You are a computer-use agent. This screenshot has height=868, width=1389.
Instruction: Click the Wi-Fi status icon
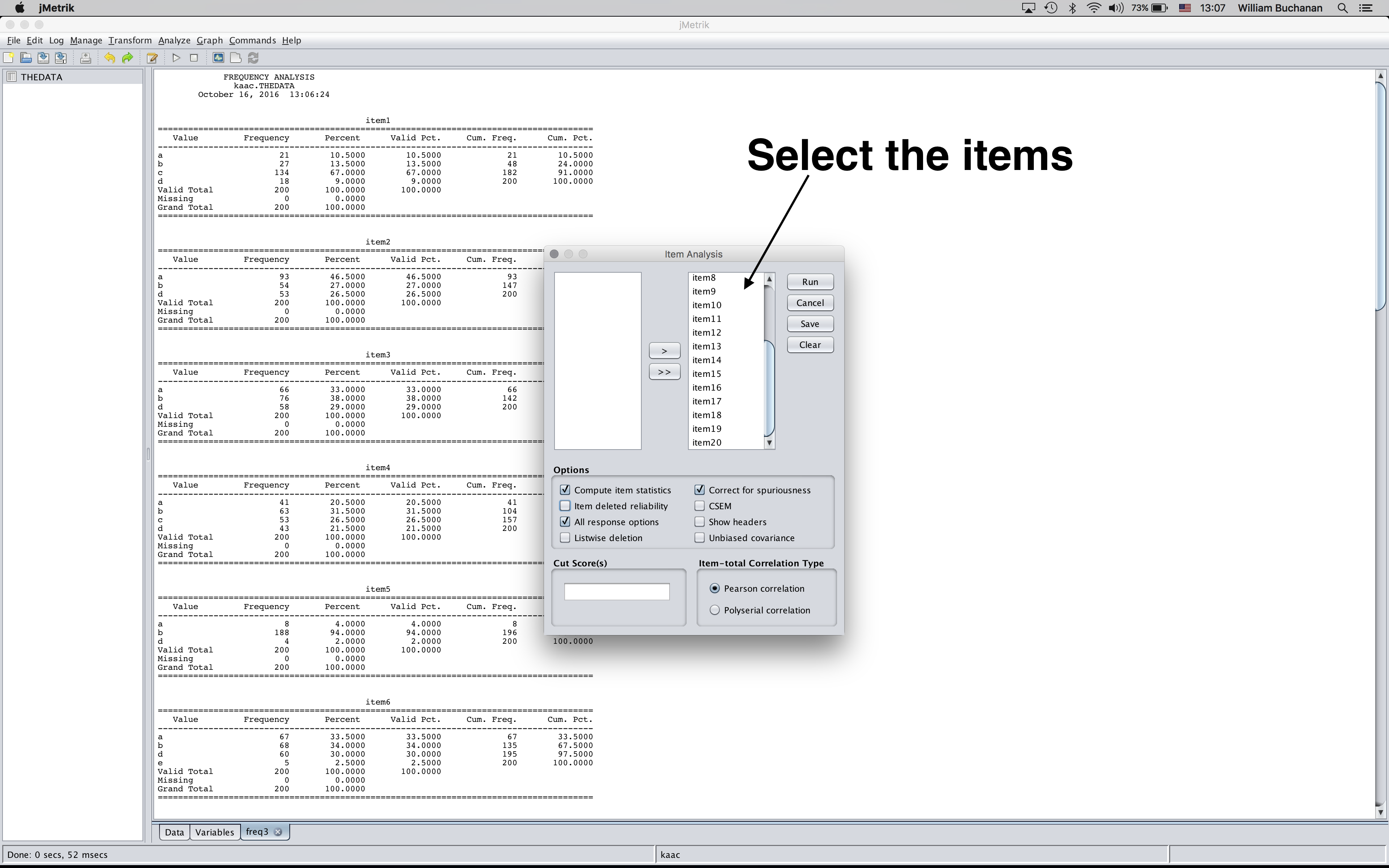pos(1094,8)
